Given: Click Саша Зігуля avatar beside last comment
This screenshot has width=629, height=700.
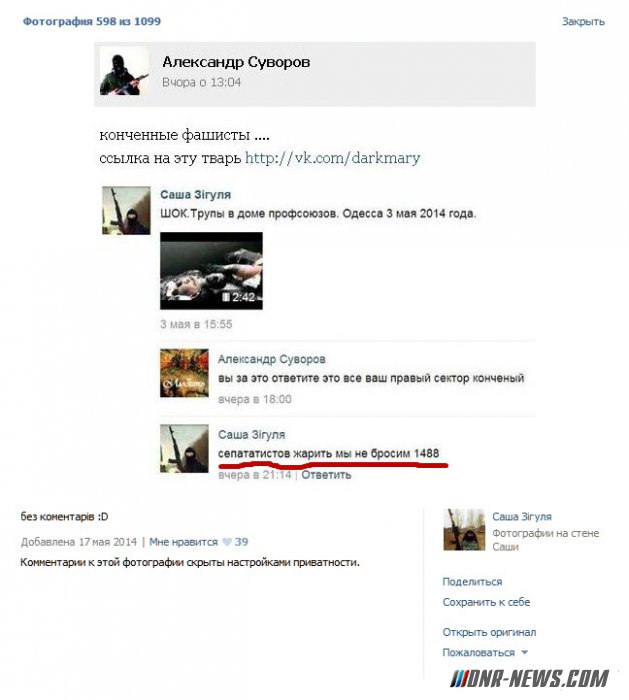Looking at the screenshot, I should pyautogui.click(x=184, y=448).
